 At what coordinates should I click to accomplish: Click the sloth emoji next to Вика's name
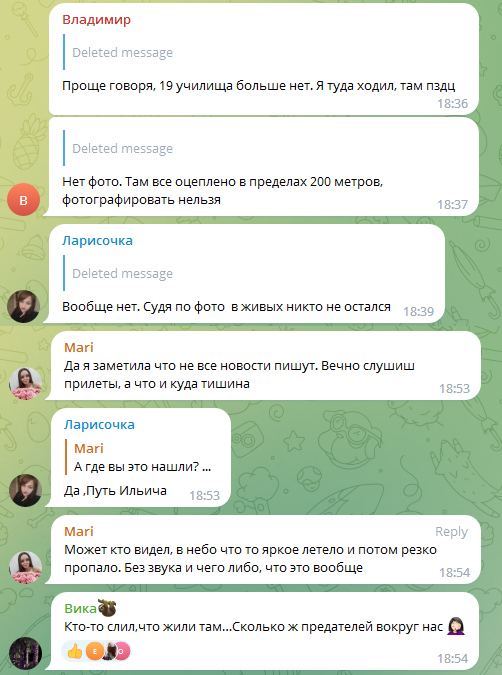[x=107, y=608]
